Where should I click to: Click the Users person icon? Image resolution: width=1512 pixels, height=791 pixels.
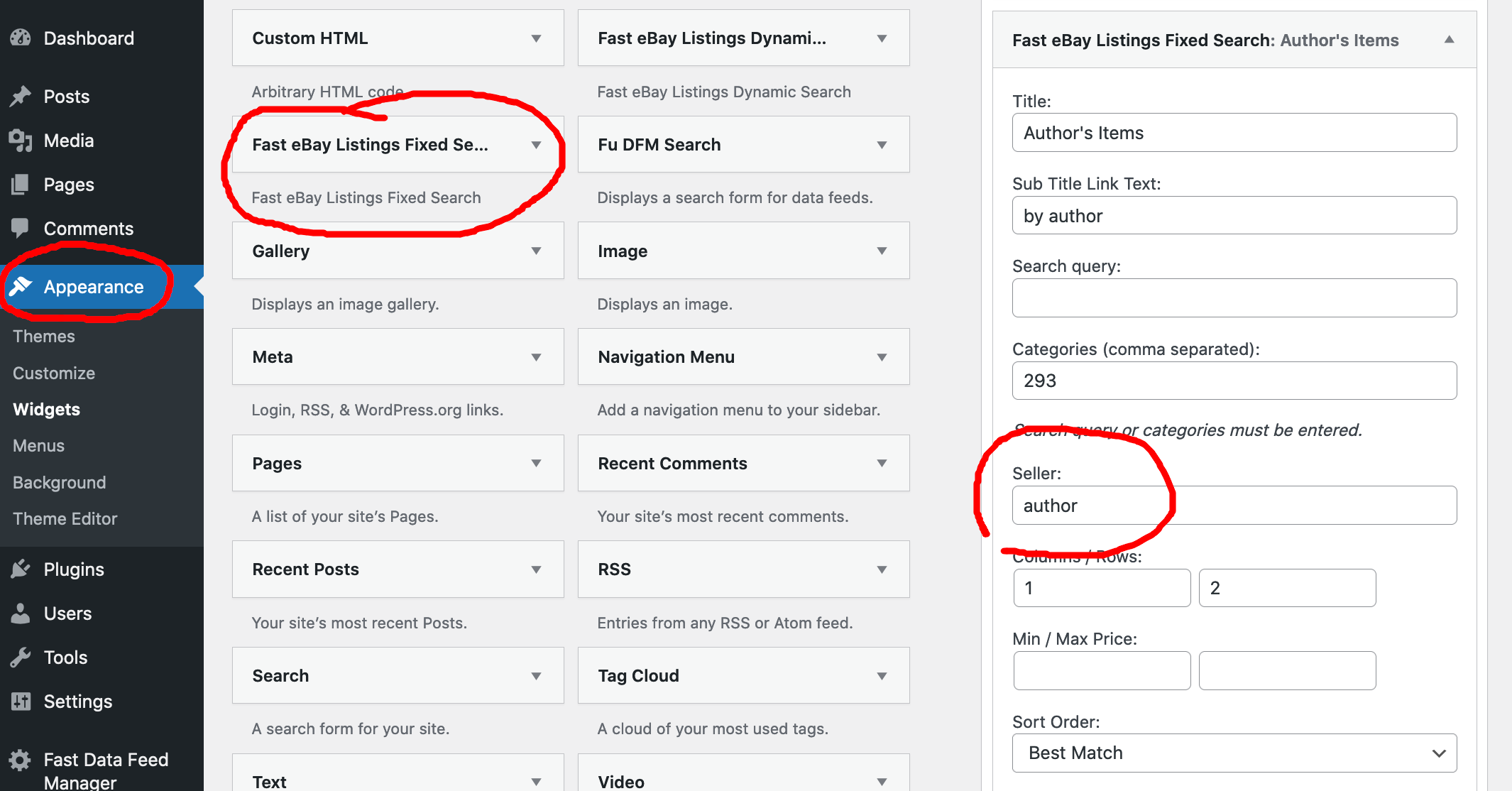click(21, 613)
